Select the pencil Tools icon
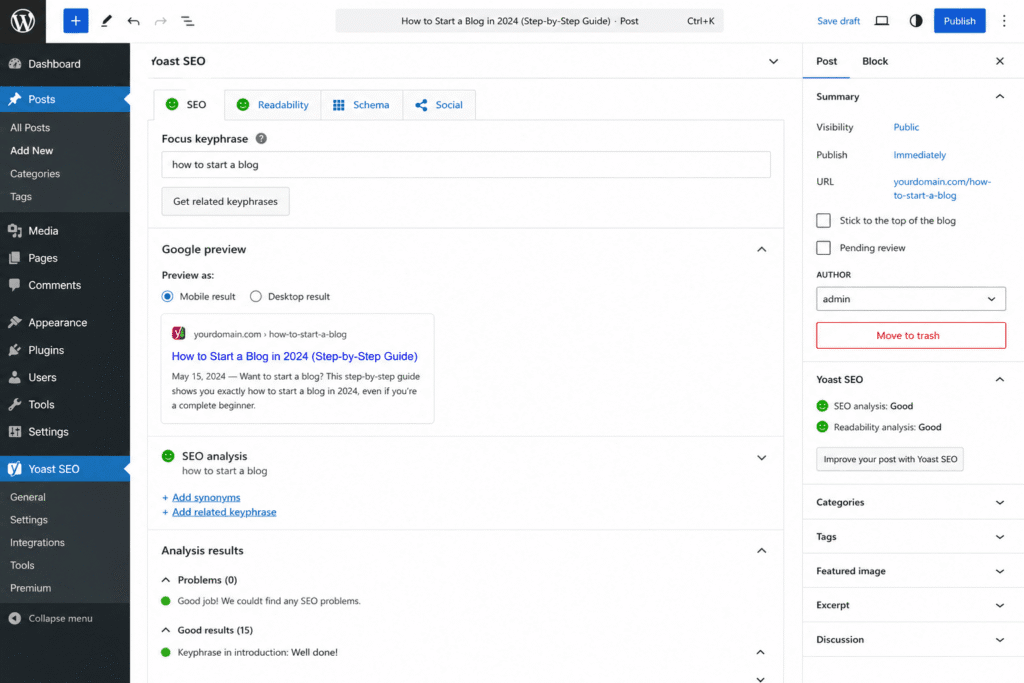Image resolution: width=1024 pixels, height=683 pixels. coord(106,21)
